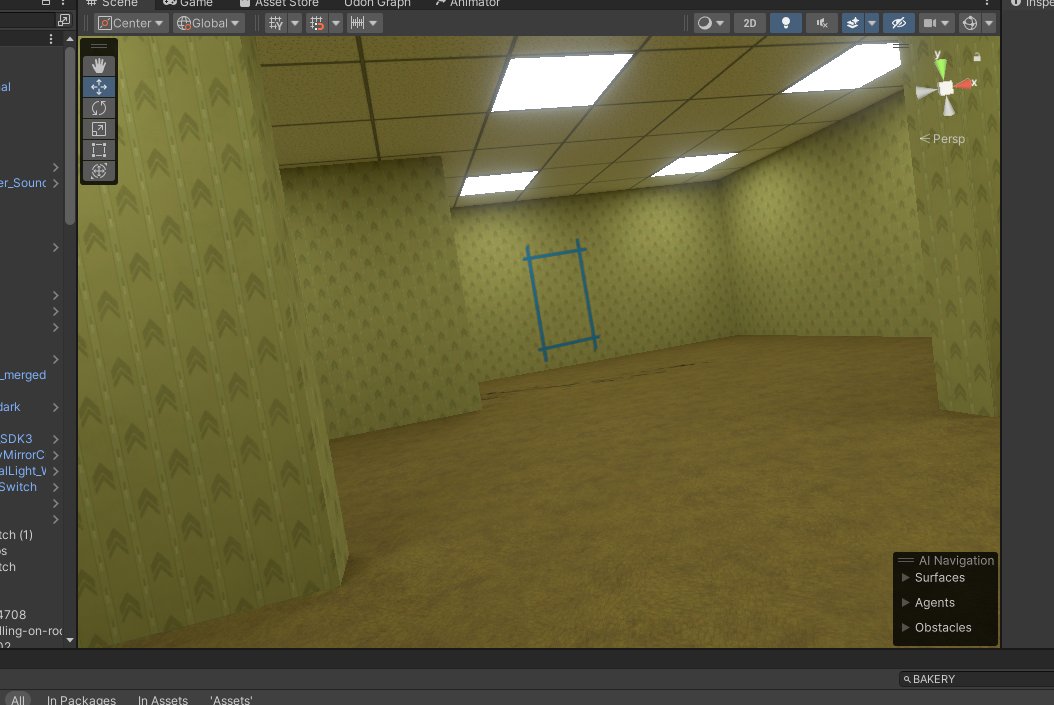
Task: Expand Agents in AI Navigation overlay
Action: (x=905, y=602)
